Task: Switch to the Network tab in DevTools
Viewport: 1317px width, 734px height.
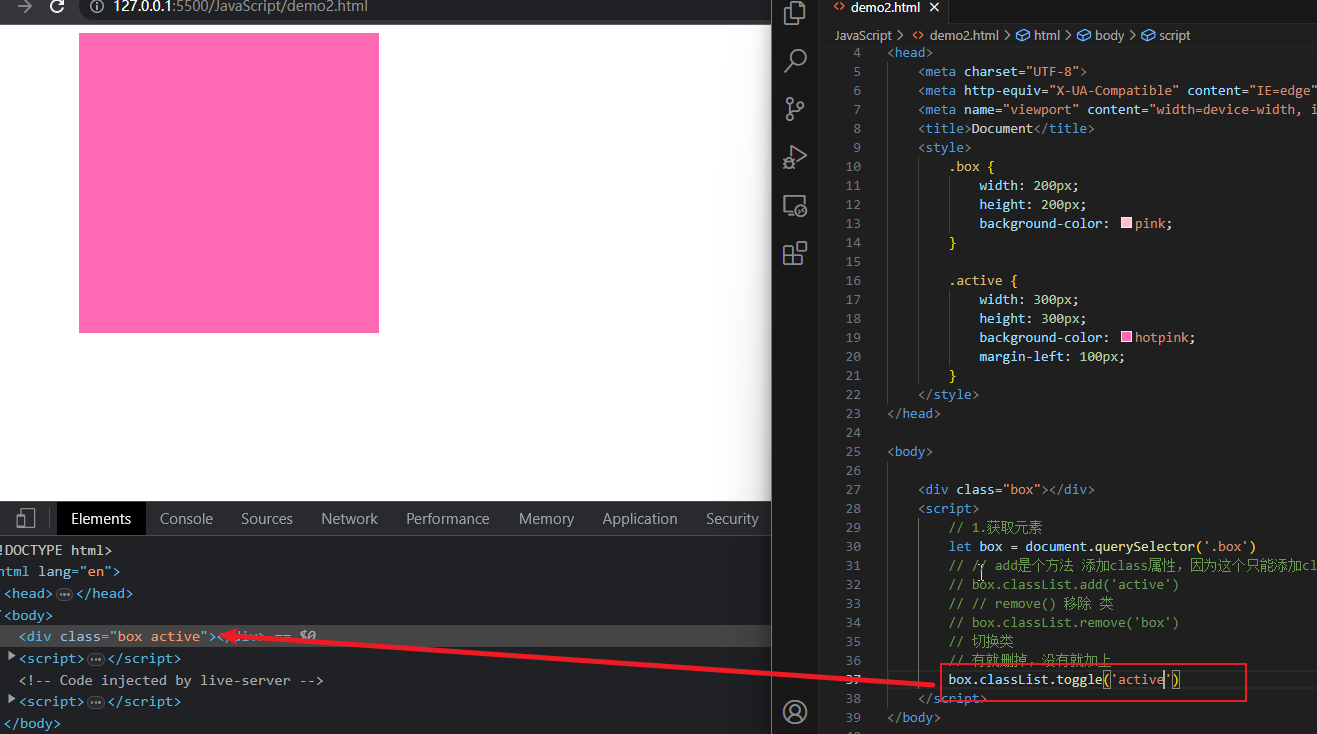Action: pyautogui.click(x=349, y=519)
